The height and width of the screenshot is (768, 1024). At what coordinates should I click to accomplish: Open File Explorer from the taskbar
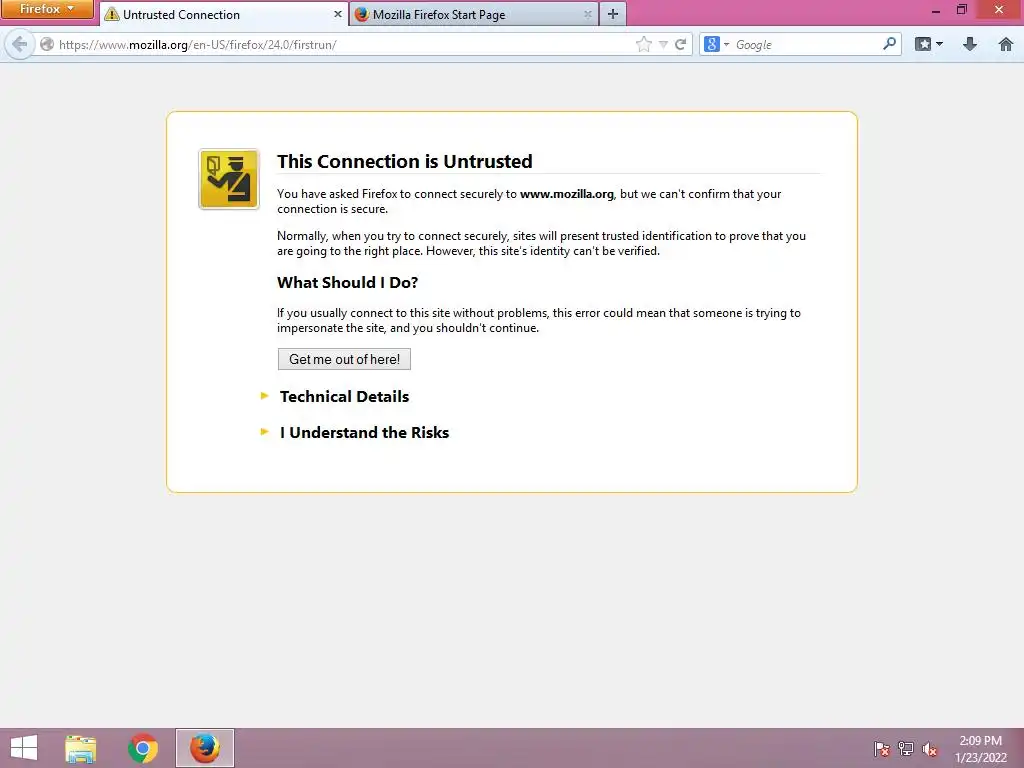[81, 748]
